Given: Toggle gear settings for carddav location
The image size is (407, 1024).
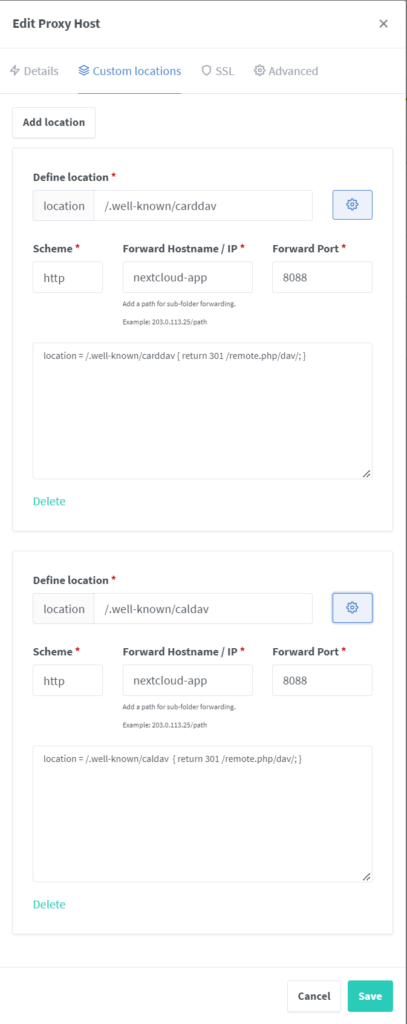Looking at the screenshot, I should [x=352, y=205].
